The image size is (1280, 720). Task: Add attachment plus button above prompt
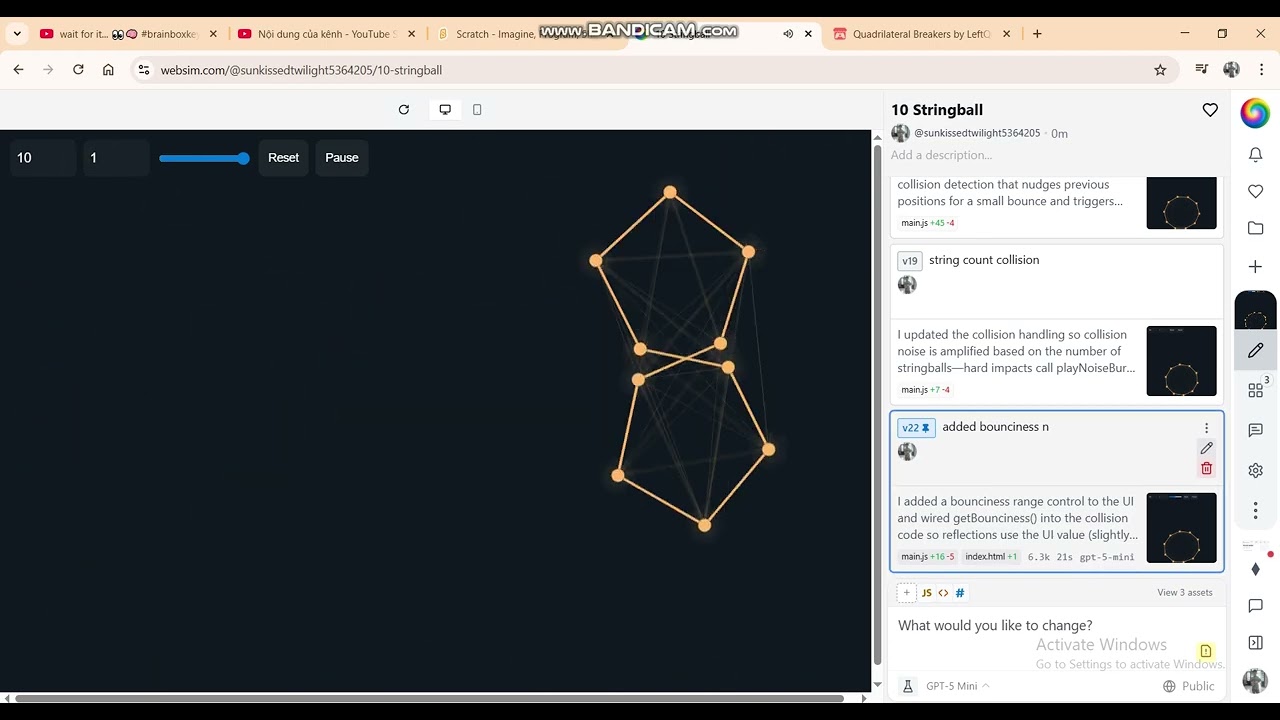pos(906,593)
